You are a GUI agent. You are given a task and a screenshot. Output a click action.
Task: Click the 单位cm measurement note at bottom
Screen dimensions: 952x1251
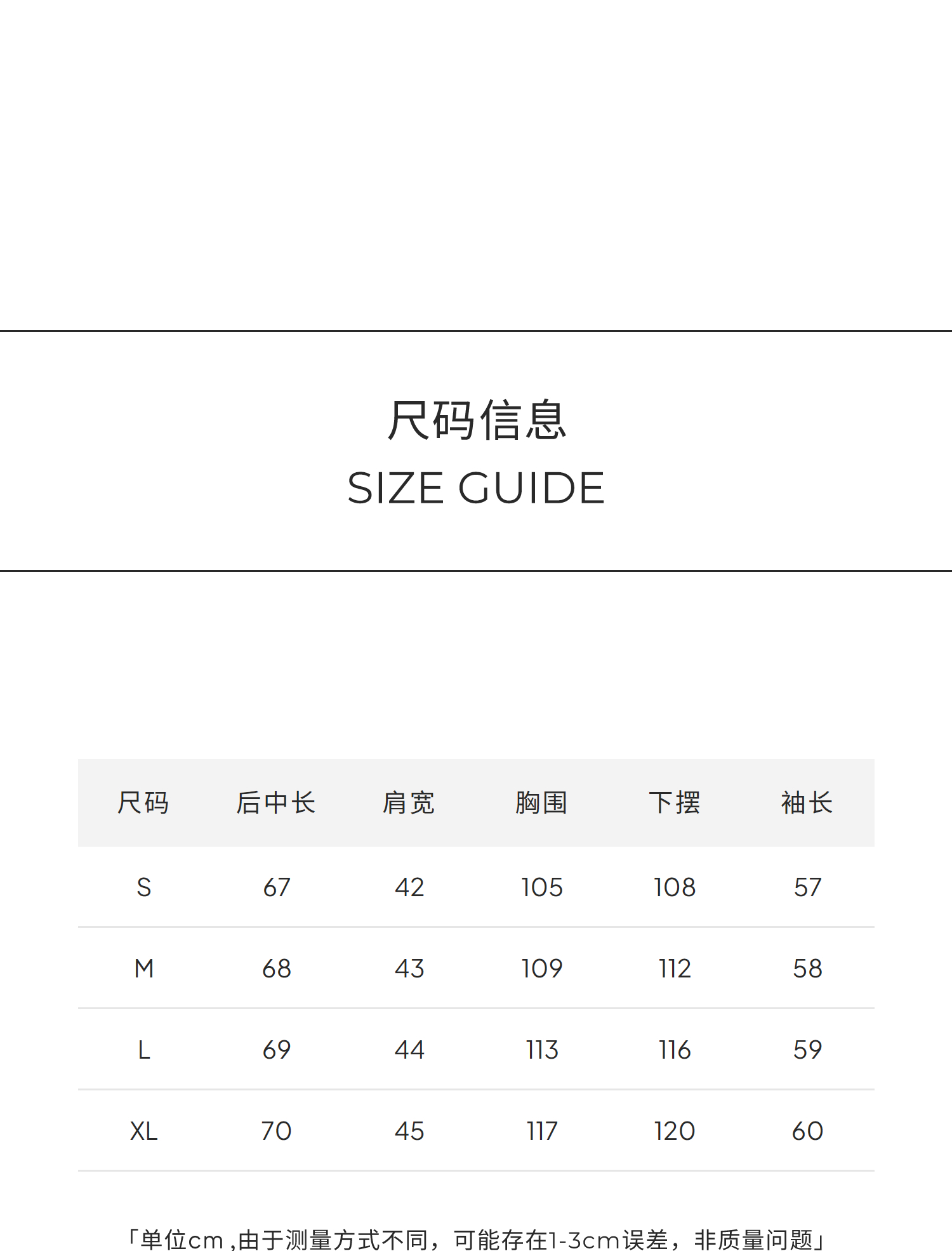click(x=476, y=1240)
